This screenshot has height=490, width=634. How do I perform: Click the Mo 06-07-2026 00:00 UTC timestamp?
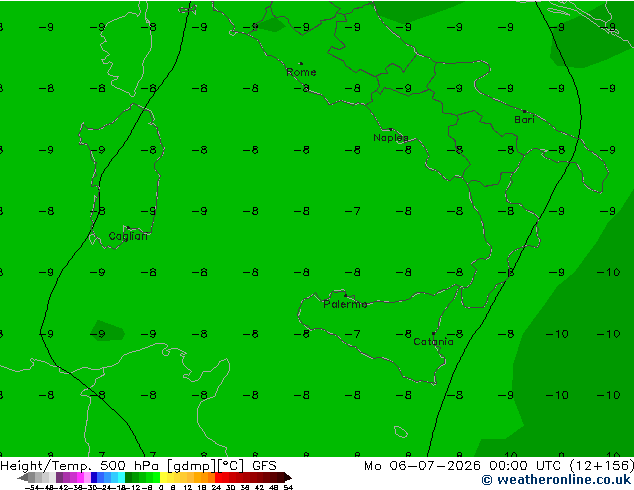click(463, 466)
